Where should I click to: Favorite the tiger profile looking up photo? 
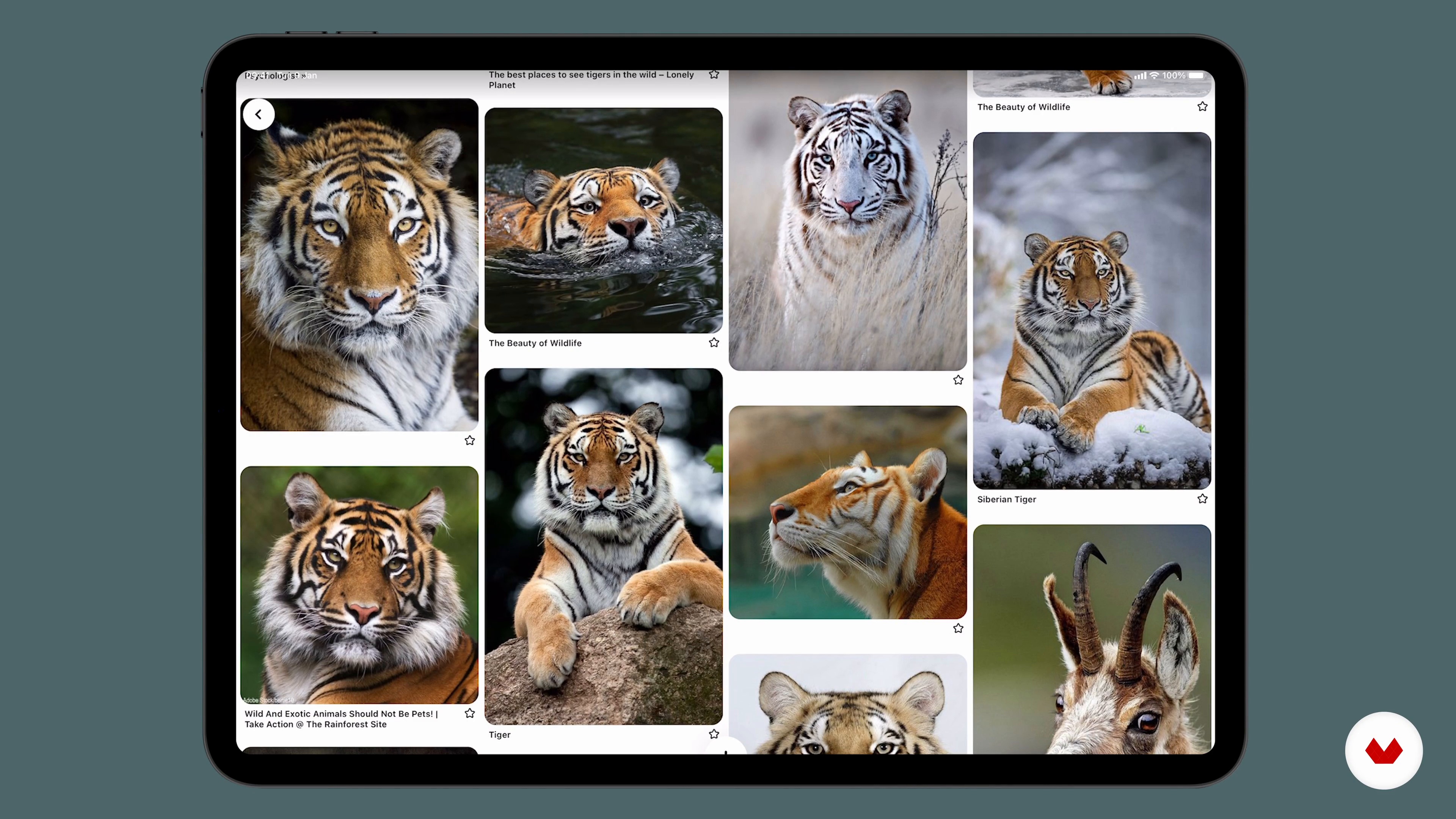958,628
